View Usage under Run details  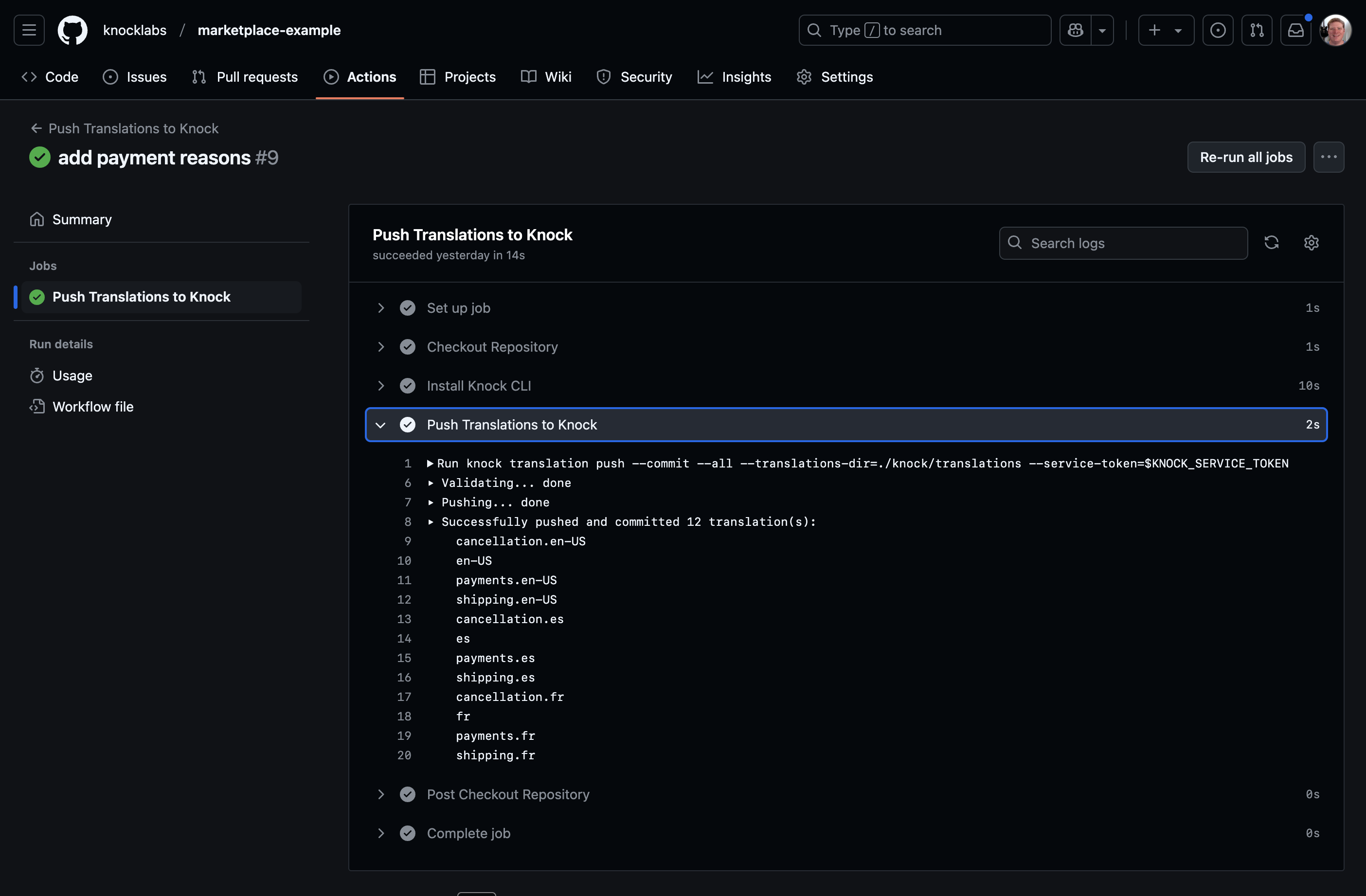(x=72, y=376)
